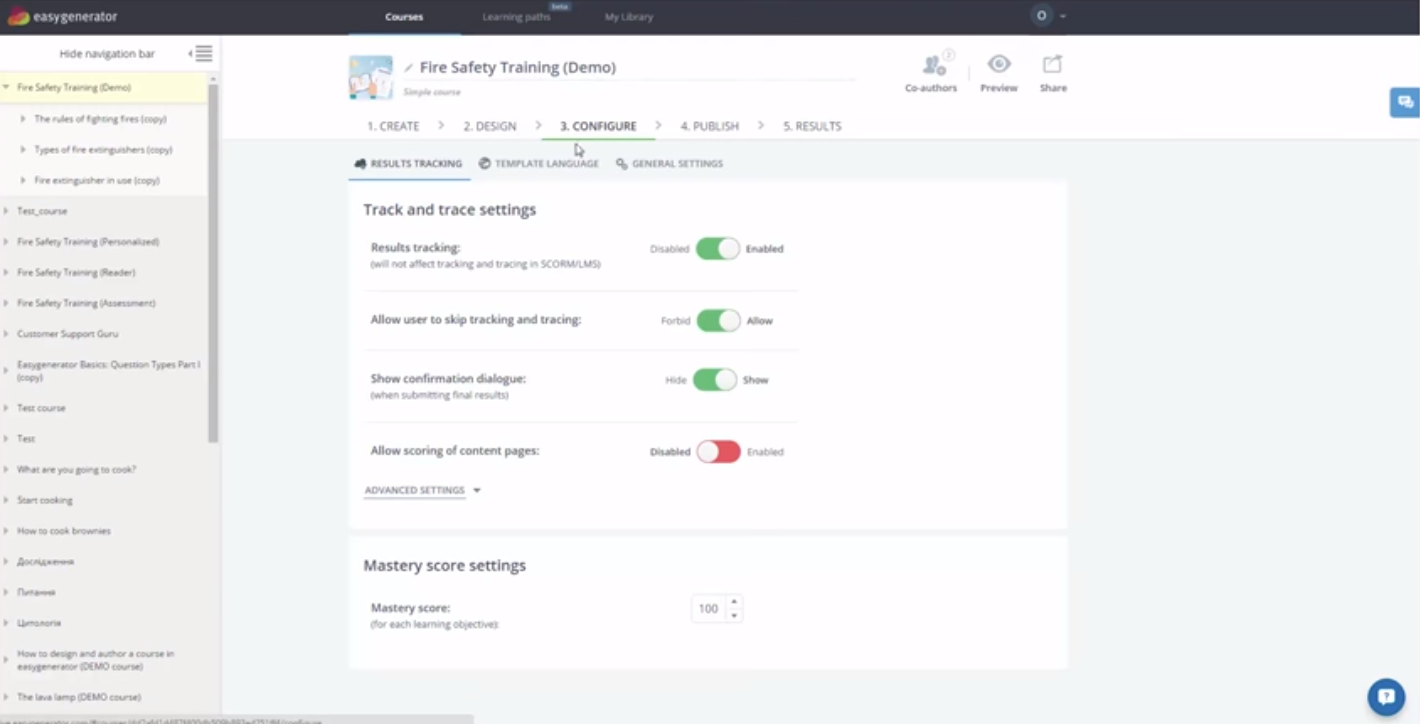1420x724 pixels.
Task: Select the Цитологія course
Action: point(39,623)
